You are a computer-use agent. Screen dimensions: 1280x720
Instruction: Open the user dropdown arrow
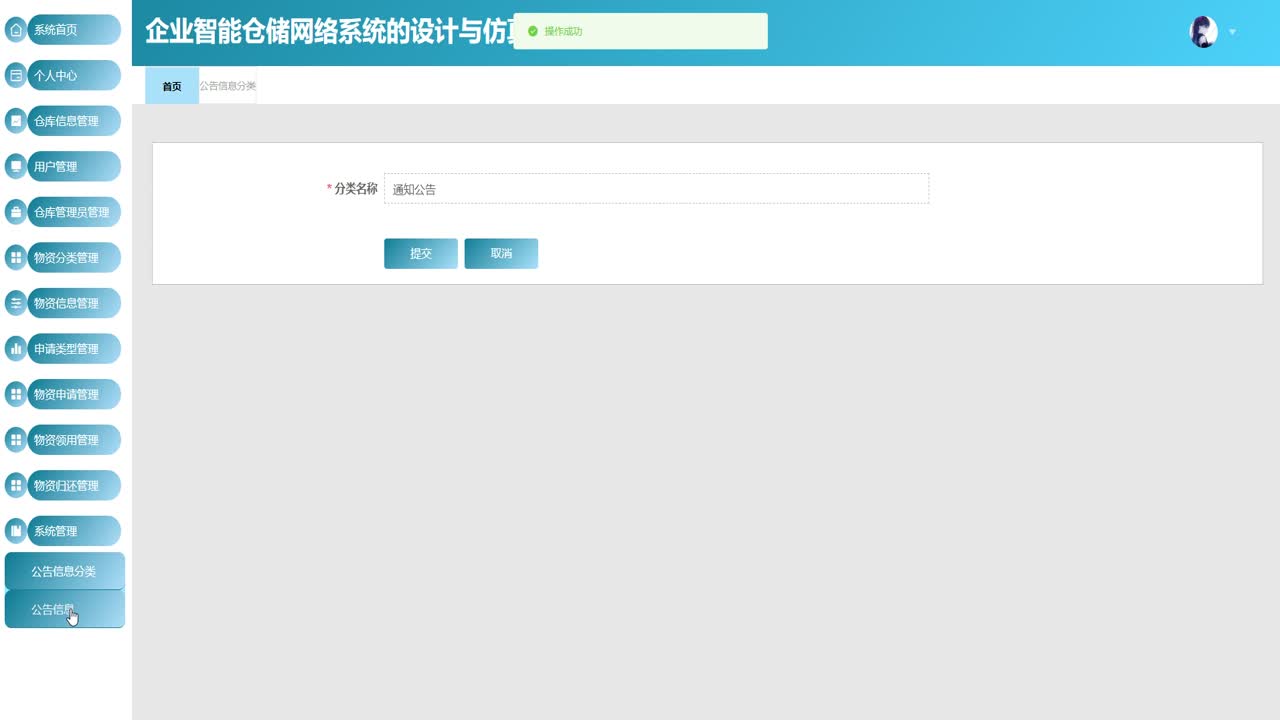point(1232,32)
